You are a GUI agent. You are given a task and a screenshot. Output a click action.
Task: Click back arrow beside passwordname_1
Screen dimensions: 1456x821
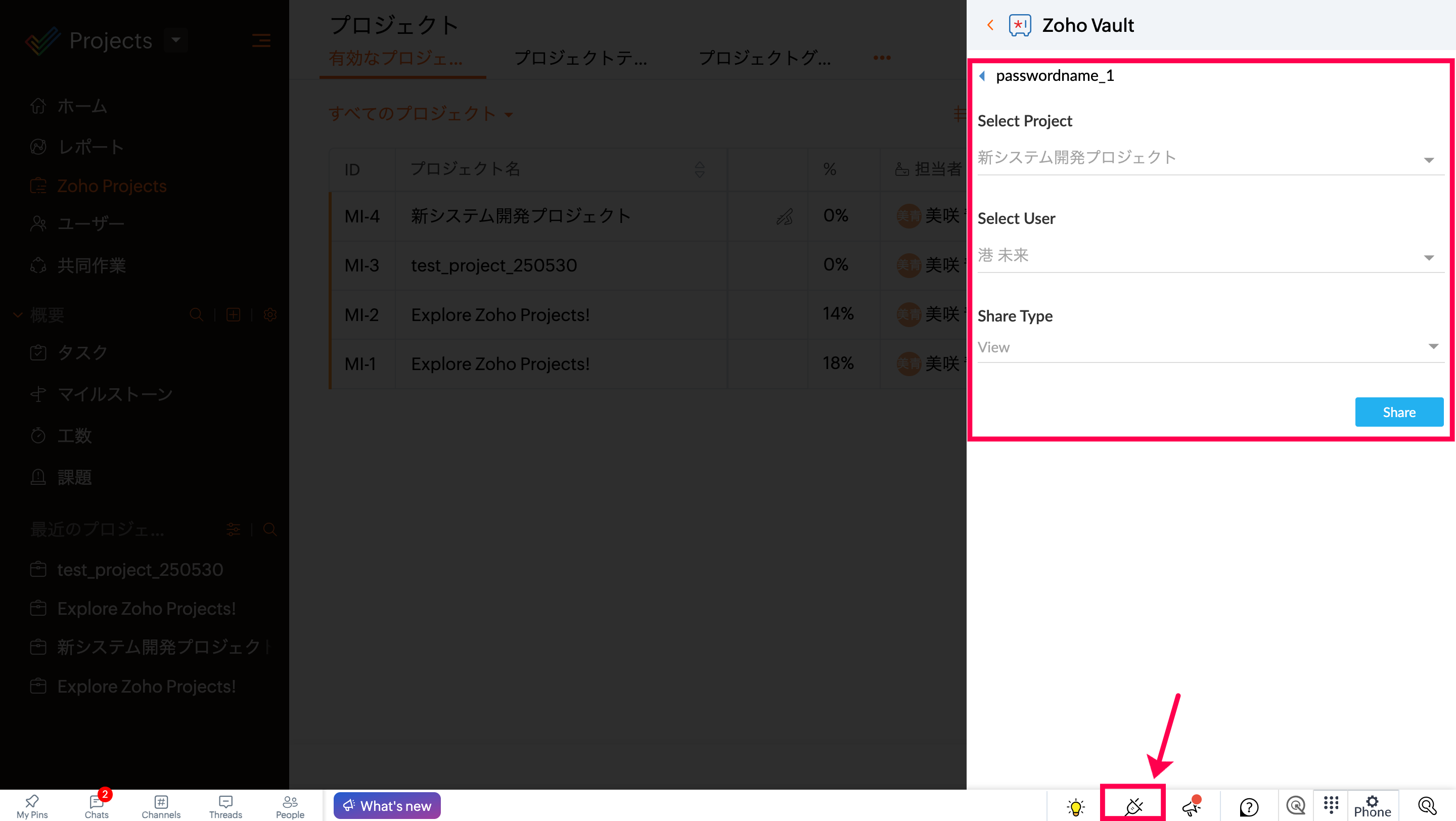coord(983,76)
